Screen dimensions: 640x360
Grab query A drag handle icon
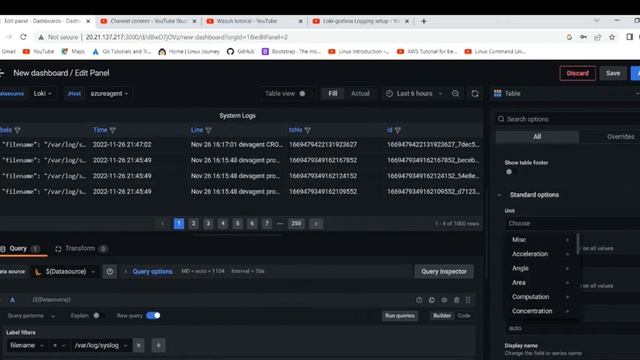[x=468, y=300]
